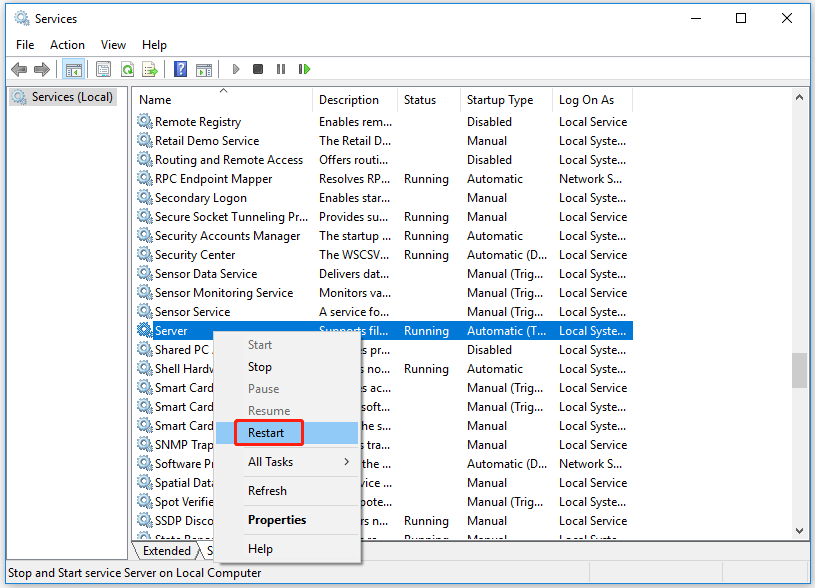This screenshot has height=588, width=815.
Task: Click the Properties toolbar icon
Action: [x=103, y=69]
